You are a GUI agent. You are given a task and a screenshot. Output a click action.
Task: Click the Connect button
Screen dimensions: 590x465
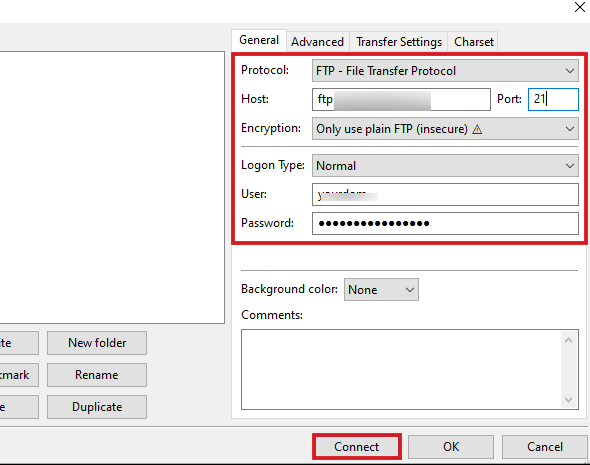click(357, 447)
